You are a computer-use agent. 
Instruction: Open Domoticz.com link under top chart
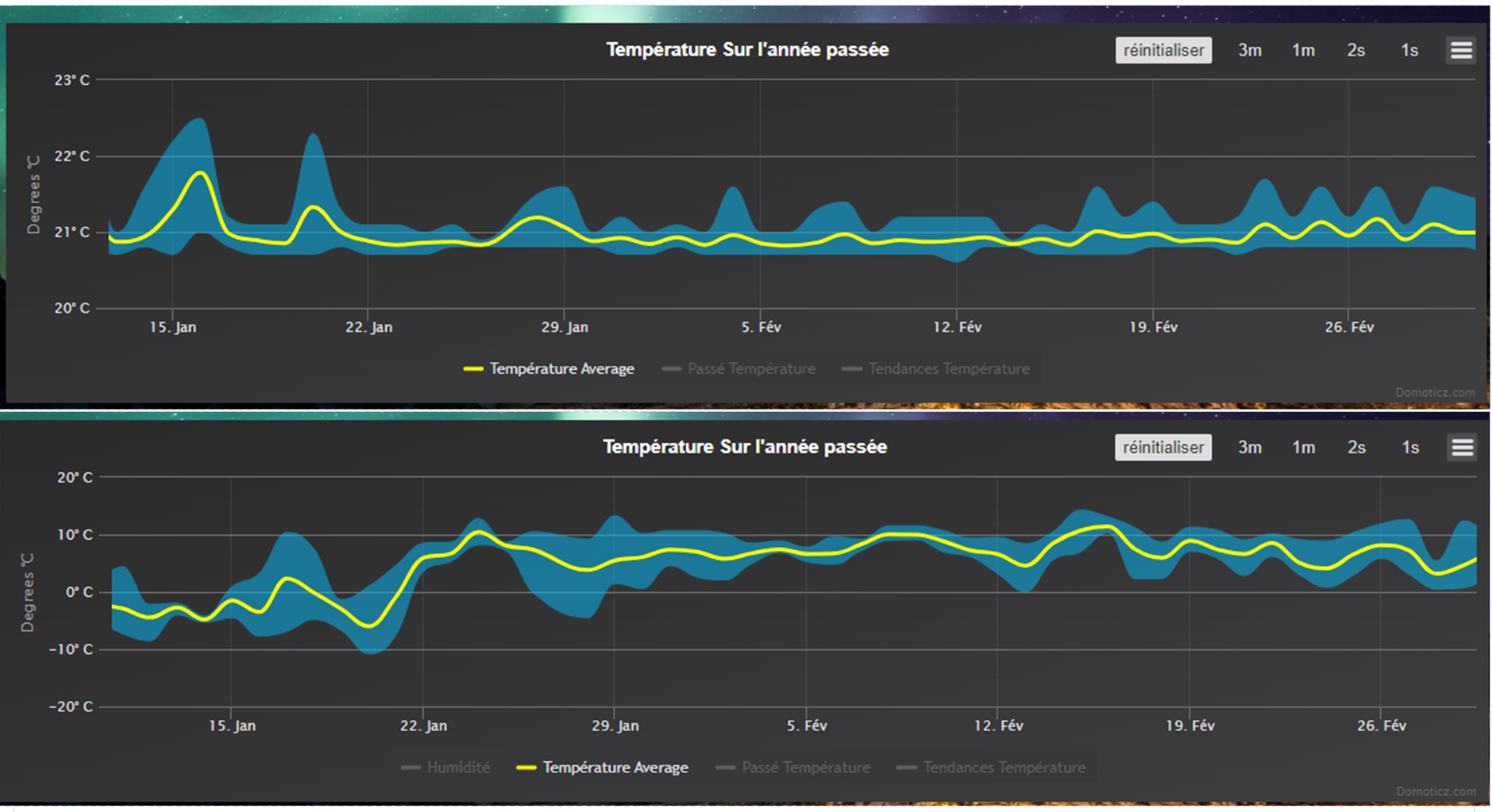click(1435, 393)
